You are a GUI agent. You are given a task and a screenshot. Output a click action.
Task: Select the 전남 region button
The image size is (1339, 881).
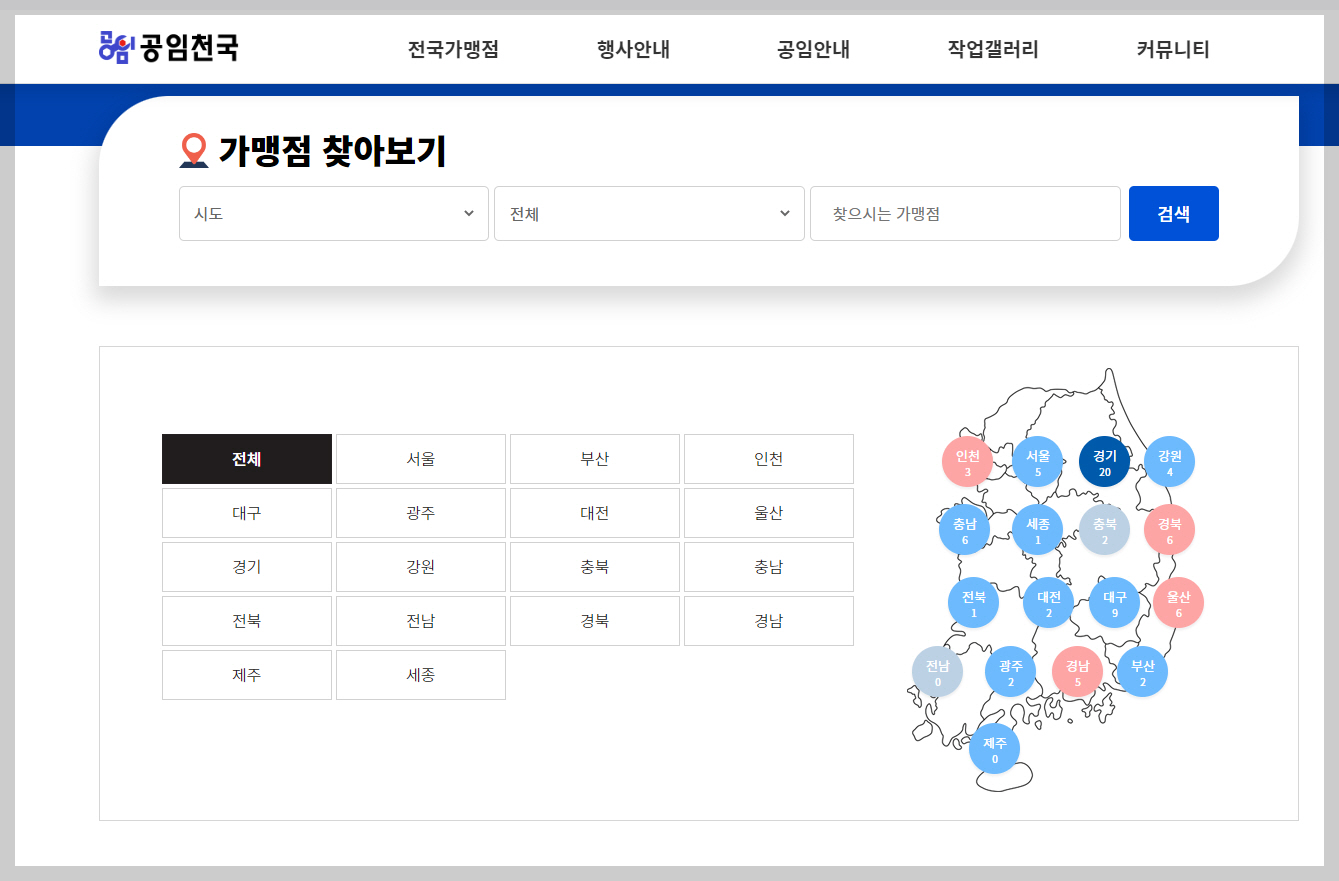coord(421,621)
